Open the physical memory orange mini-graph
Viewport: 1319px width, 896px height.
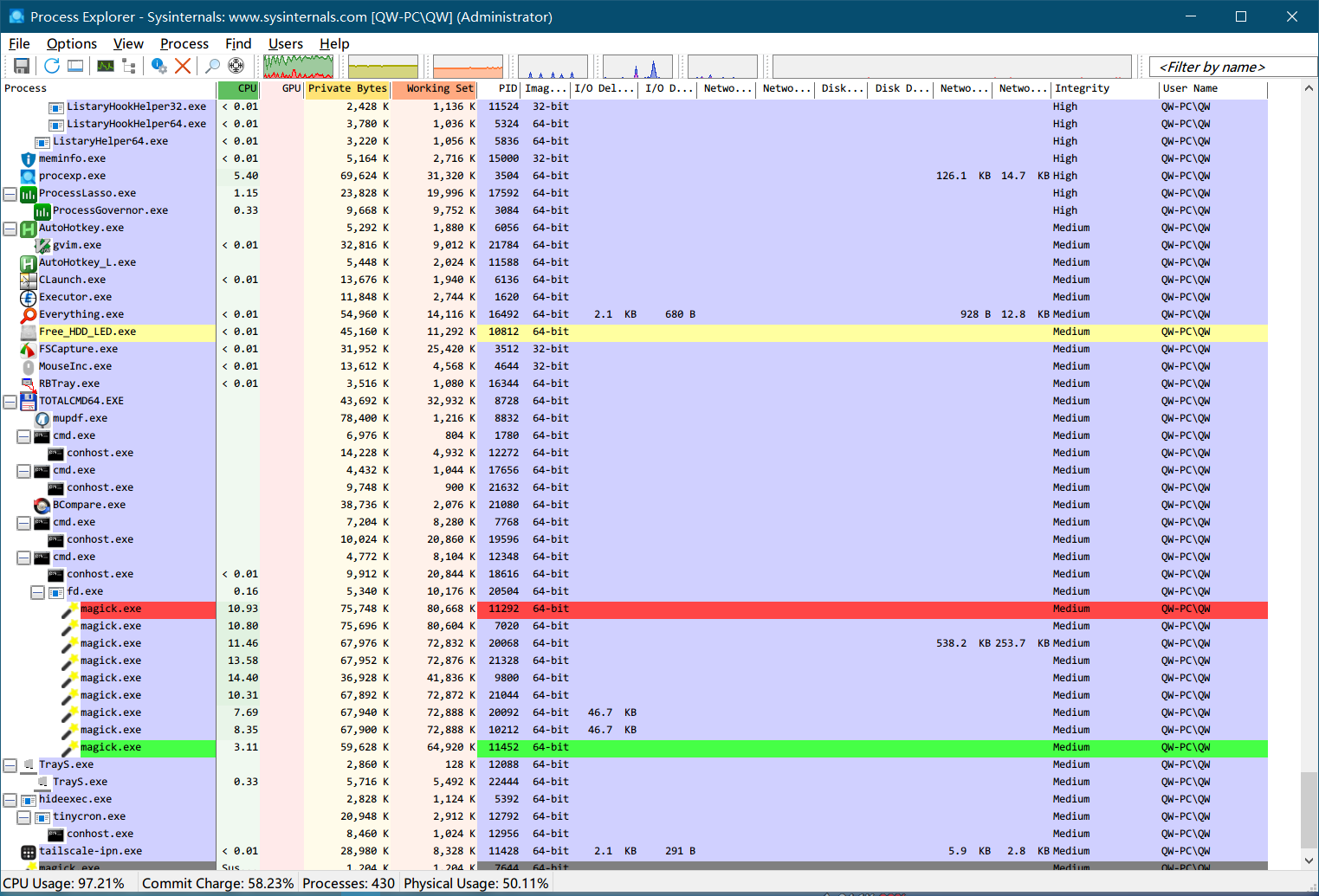pyautogui.click(x=468, y=67)
